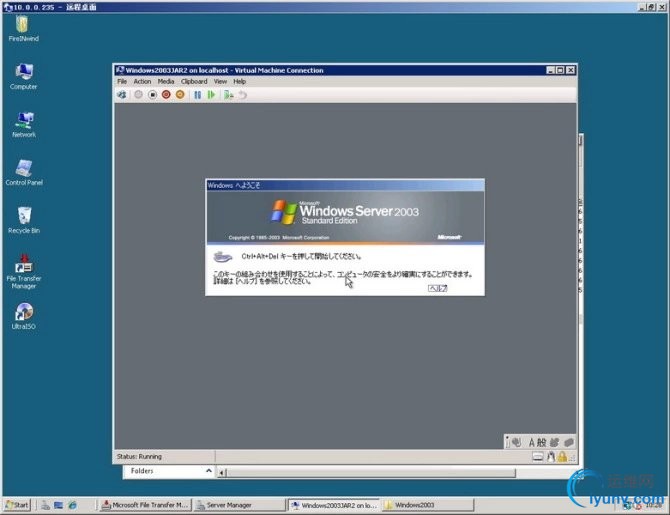
Task: Take a VM snapshot
Action: coord(229,95)
